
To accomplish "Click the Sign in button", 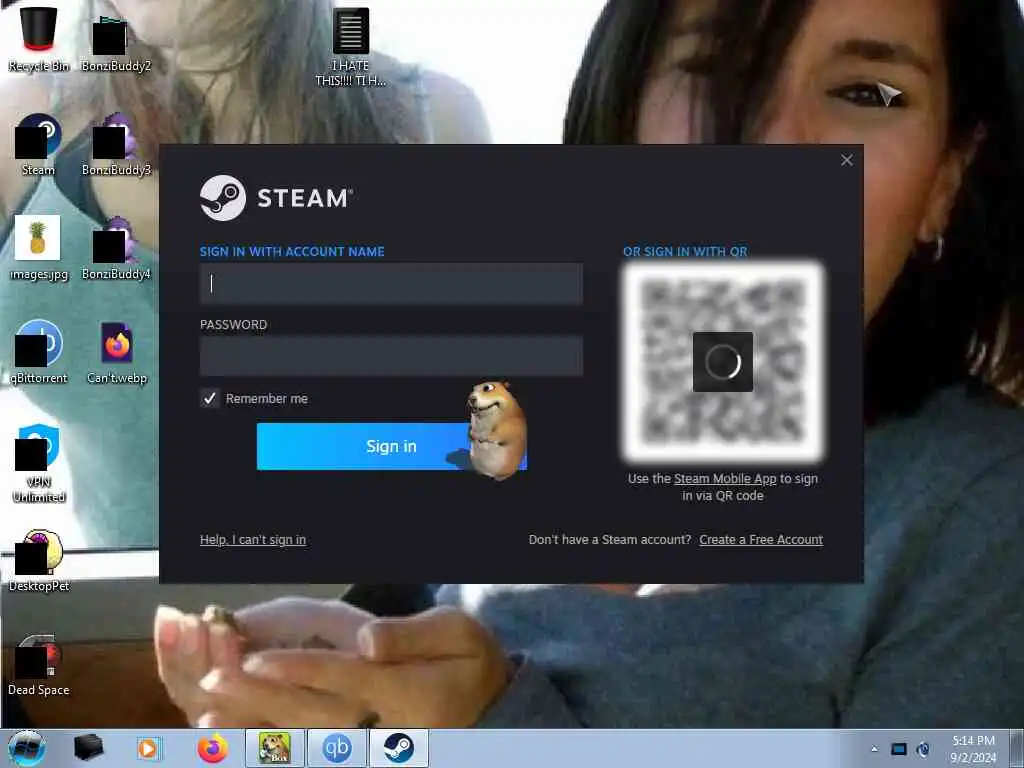I will click(391, 446).
